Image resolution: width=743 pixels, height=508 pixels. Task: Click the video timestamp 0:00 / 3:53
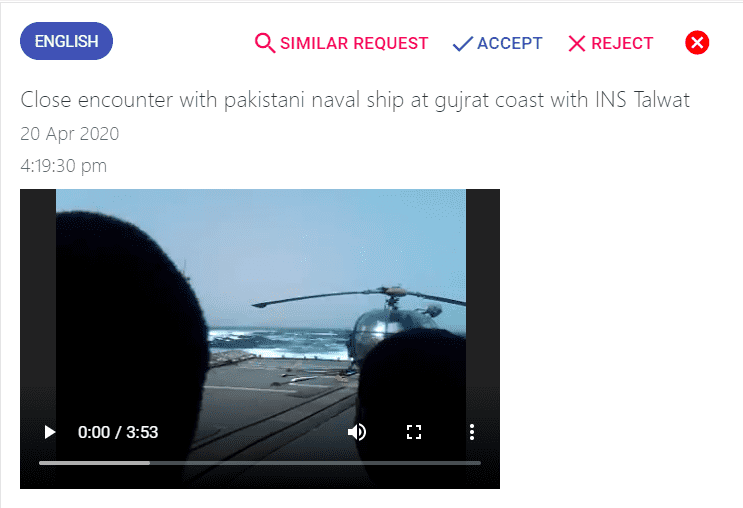(x=118, y=432)
